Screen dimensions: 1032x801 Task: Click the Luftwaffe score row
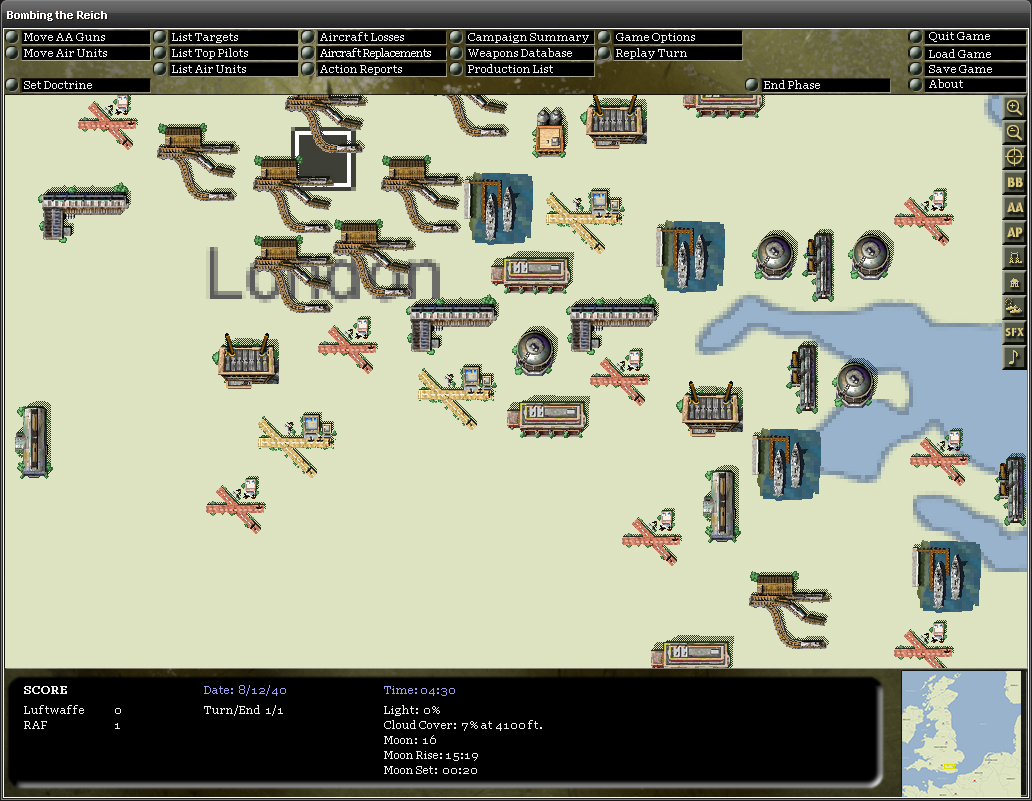[72, 710]
